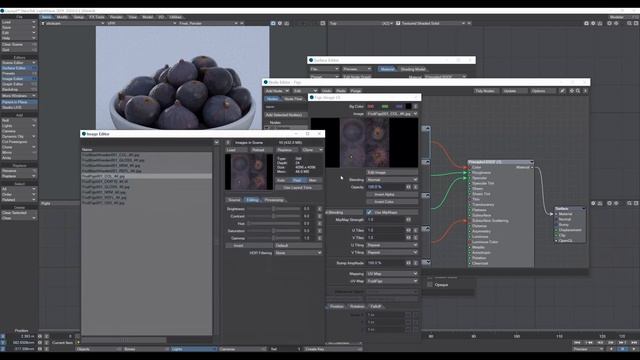Switch to Processing tab in Image Editor
Image resolution: width=640 pixels, height=360 pixels.
(x=274, y=200)
